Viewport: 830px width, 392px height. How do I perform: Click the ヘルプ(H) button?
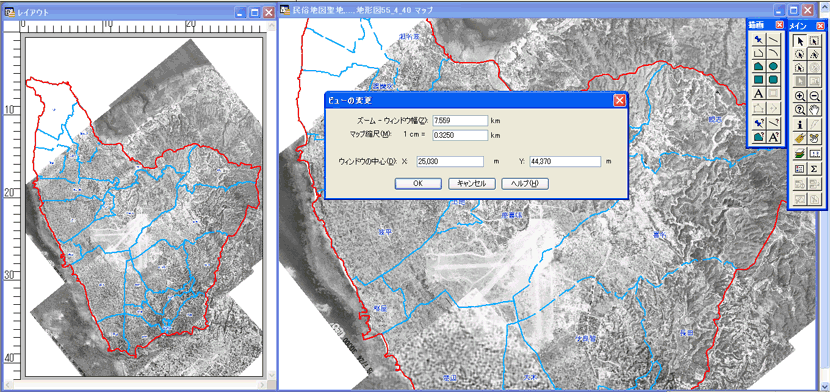click(525, 183)
